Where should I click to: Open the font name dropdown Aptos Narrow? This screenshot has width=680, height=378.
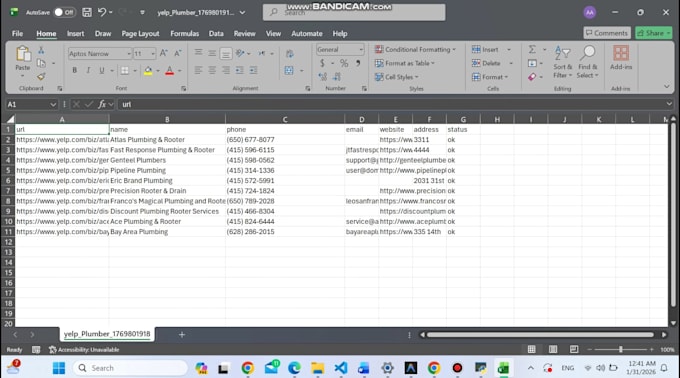(129, 54)
